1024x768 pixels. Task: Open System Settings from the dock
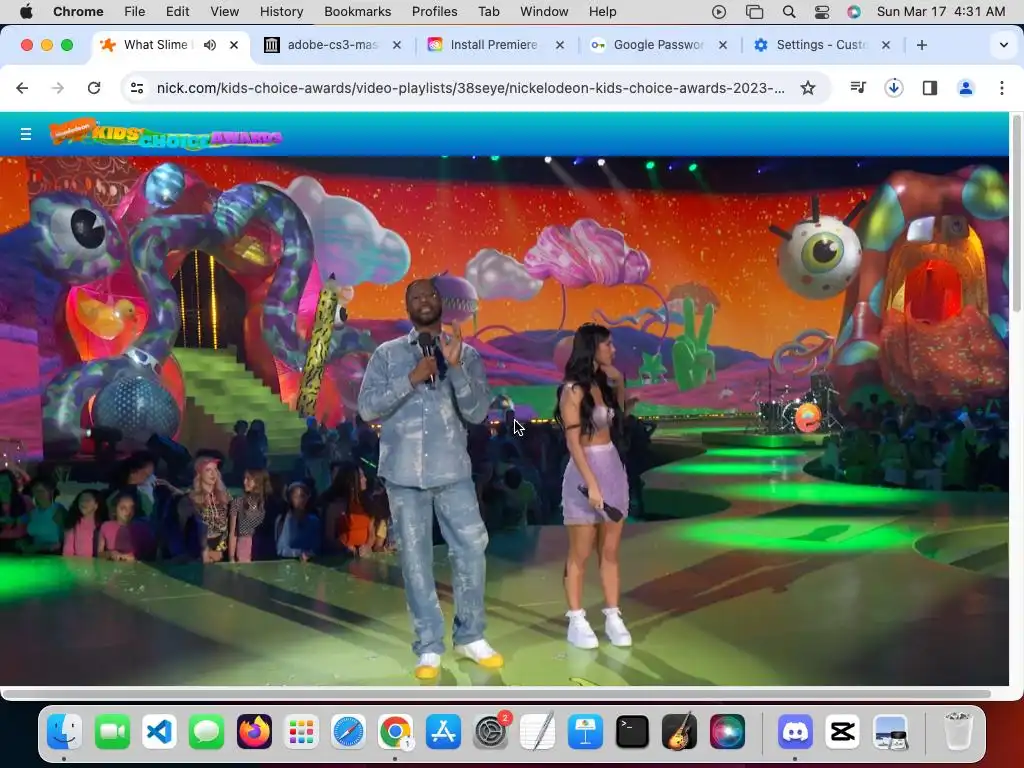[x=490, y=731]
